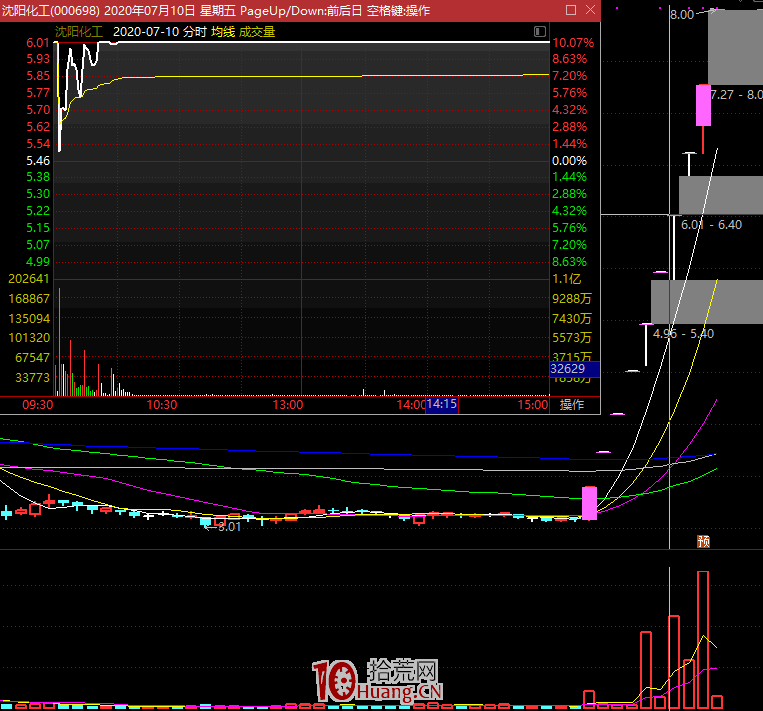Click the 操作 button below the intraday chart
Viewport: 763px width, 711px height.
pos(572,405)
